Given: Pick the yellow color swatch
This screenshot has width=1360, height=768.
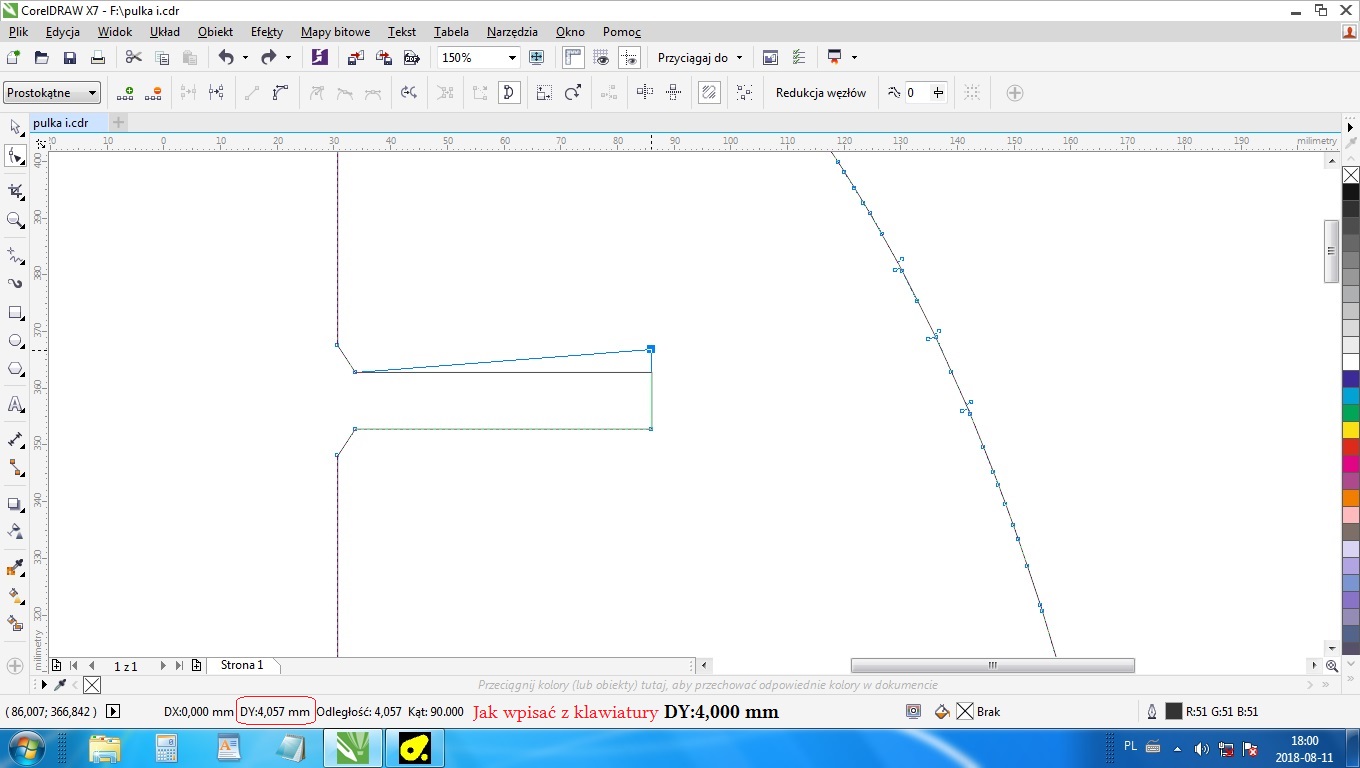Looking at the screenshot, I should click(1351, 430).
